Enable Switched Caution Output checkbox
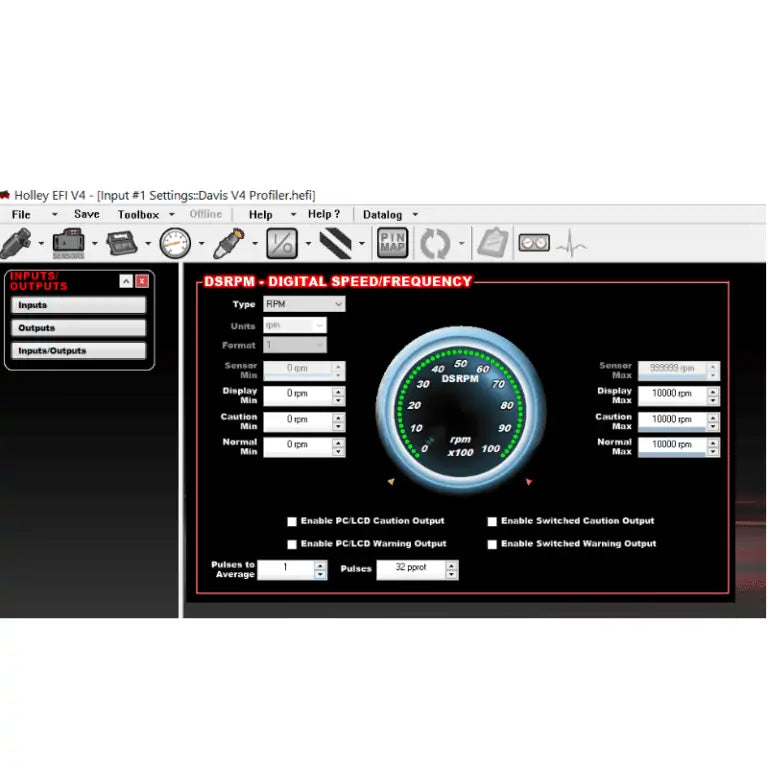Screen dimensions: 768x768 492,521
